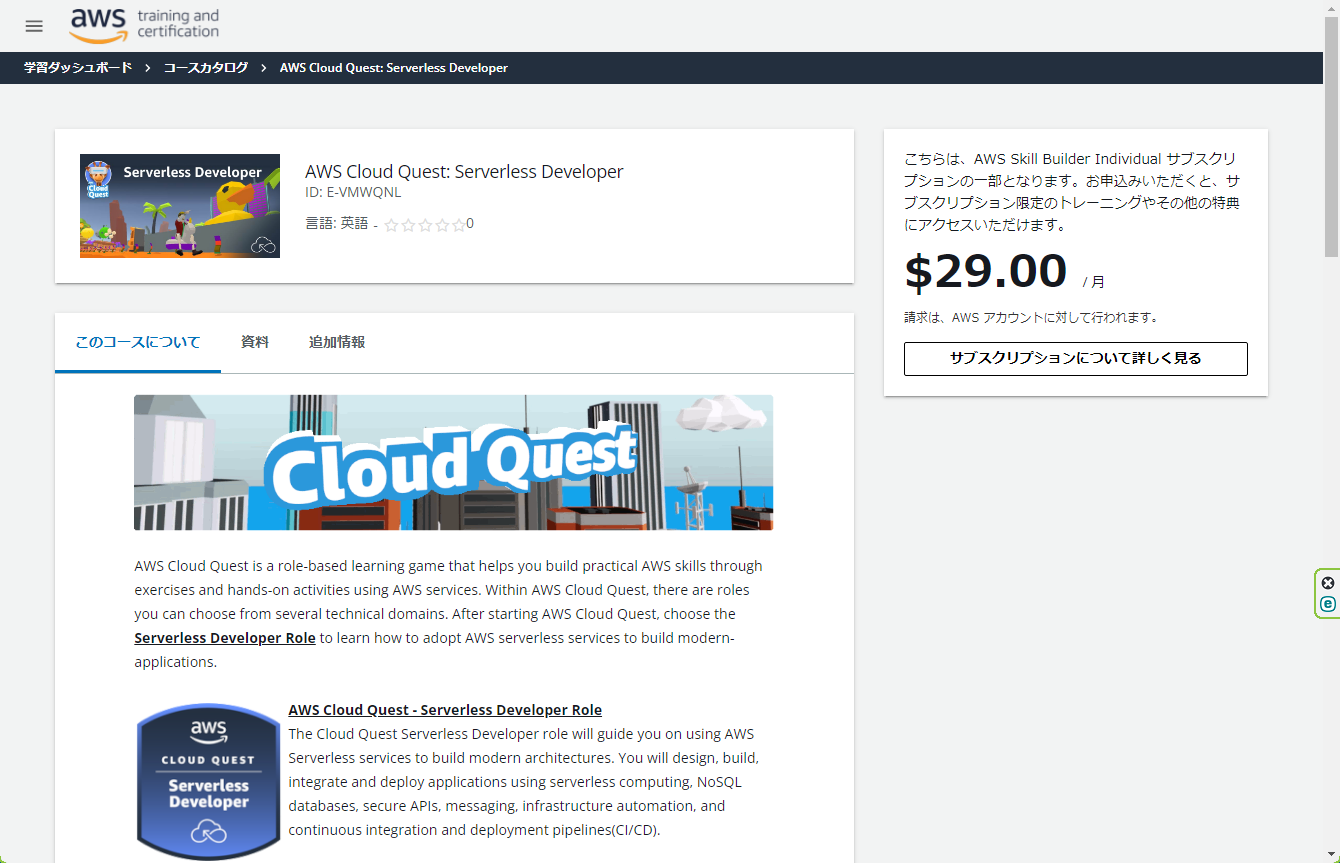Click the scrollbar down arrow
The width and height of the screenshot is (1340, 863).
point(1332,853)
